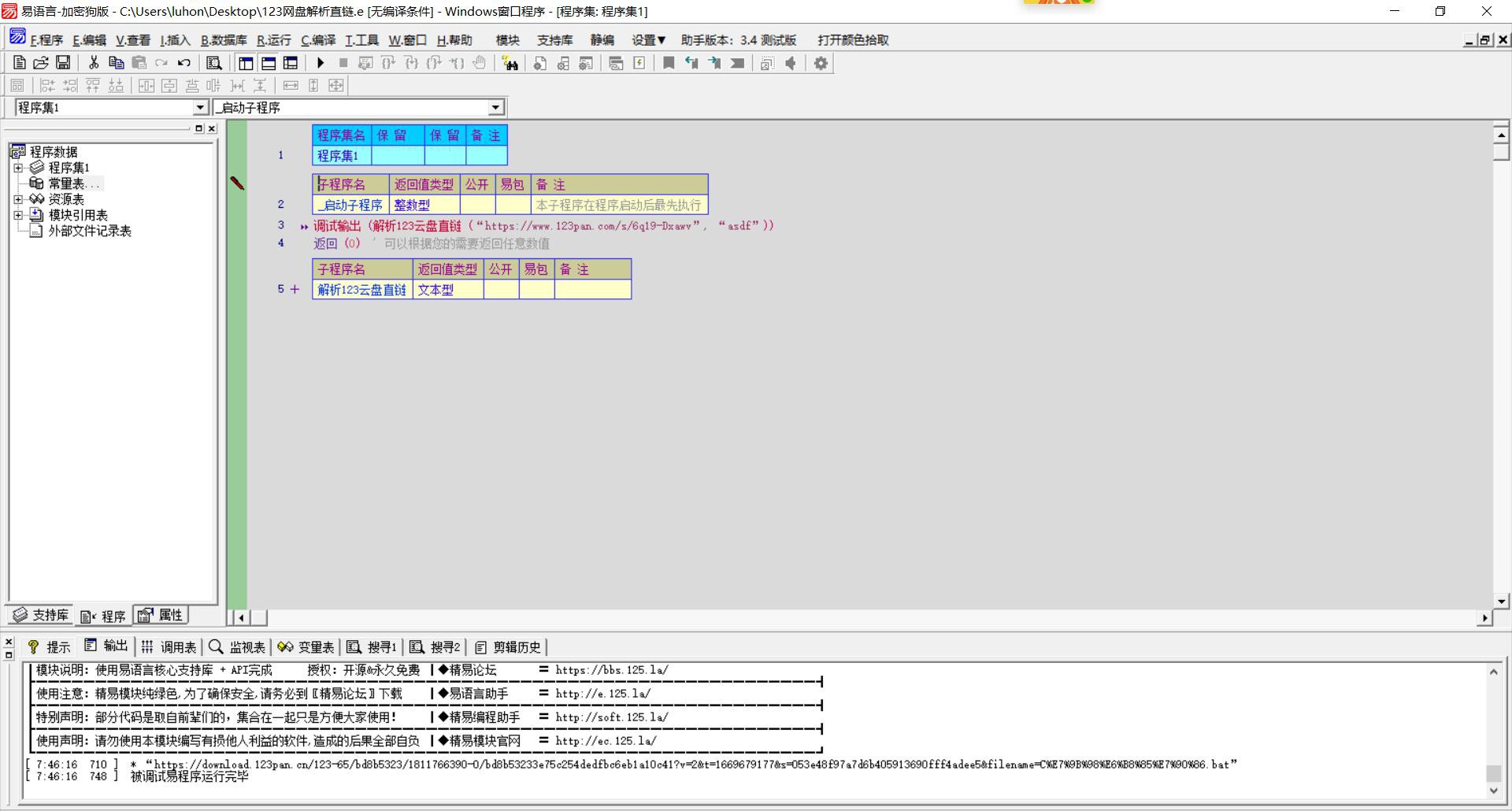Screen dimensions: 1512x811
Task: Expand the 程序集1 tree node
Action: pos(18,168)
